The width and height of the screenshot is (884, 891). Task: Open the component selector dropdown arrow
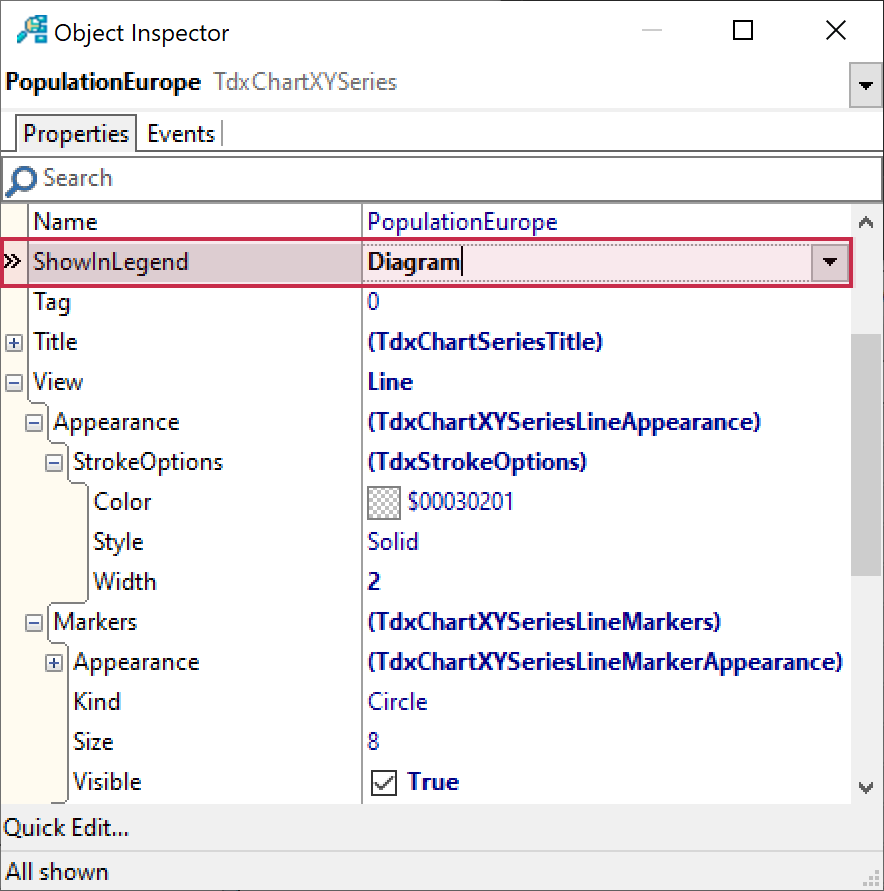click(x=864, y=87)
